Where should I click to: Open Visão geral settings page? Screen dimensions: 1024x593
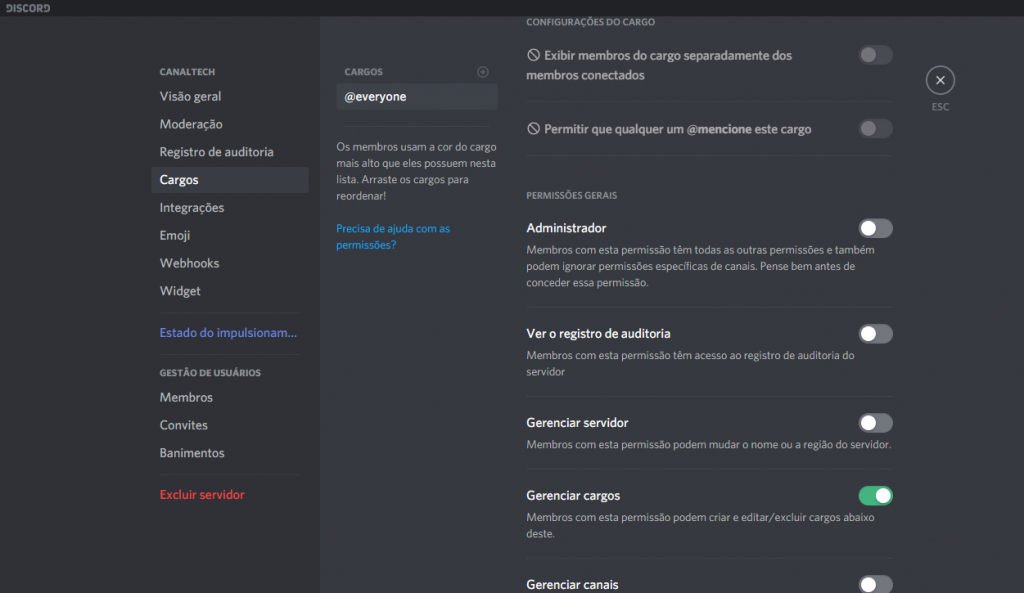230,97
